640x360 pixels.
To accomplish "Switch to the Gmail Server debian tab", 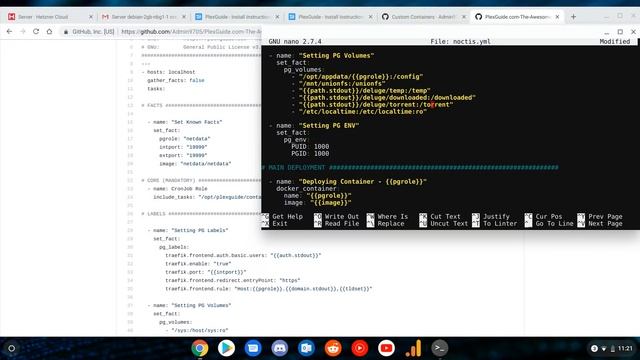I will [143, 17].
